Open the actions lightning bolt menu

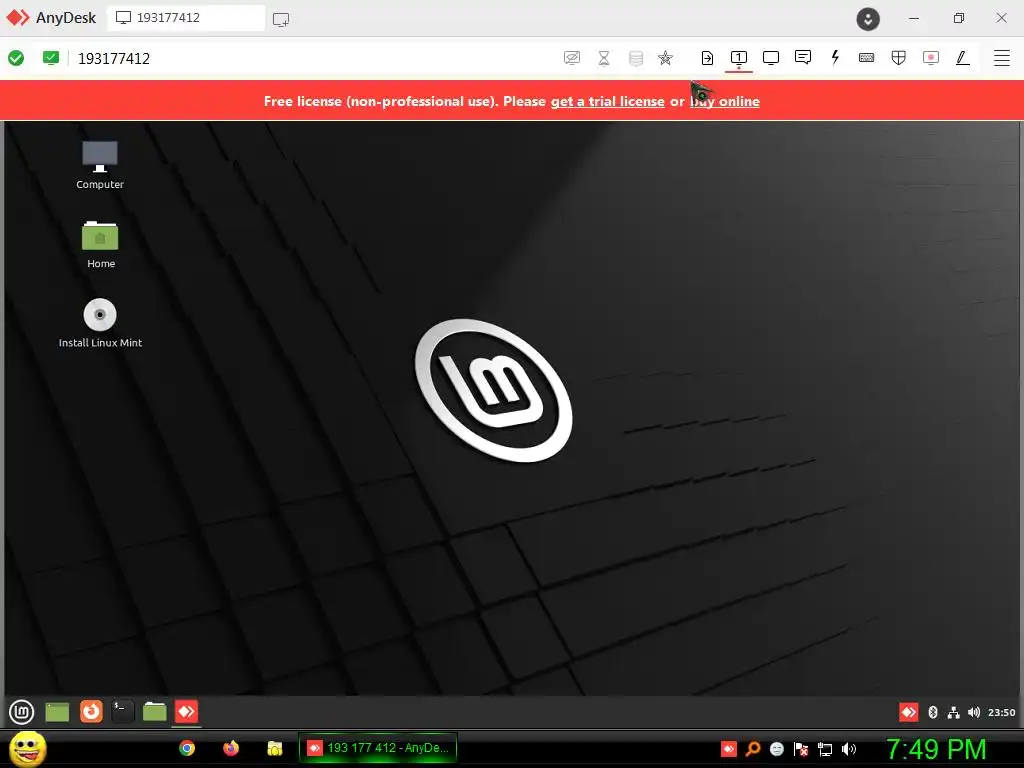[835, 57]
